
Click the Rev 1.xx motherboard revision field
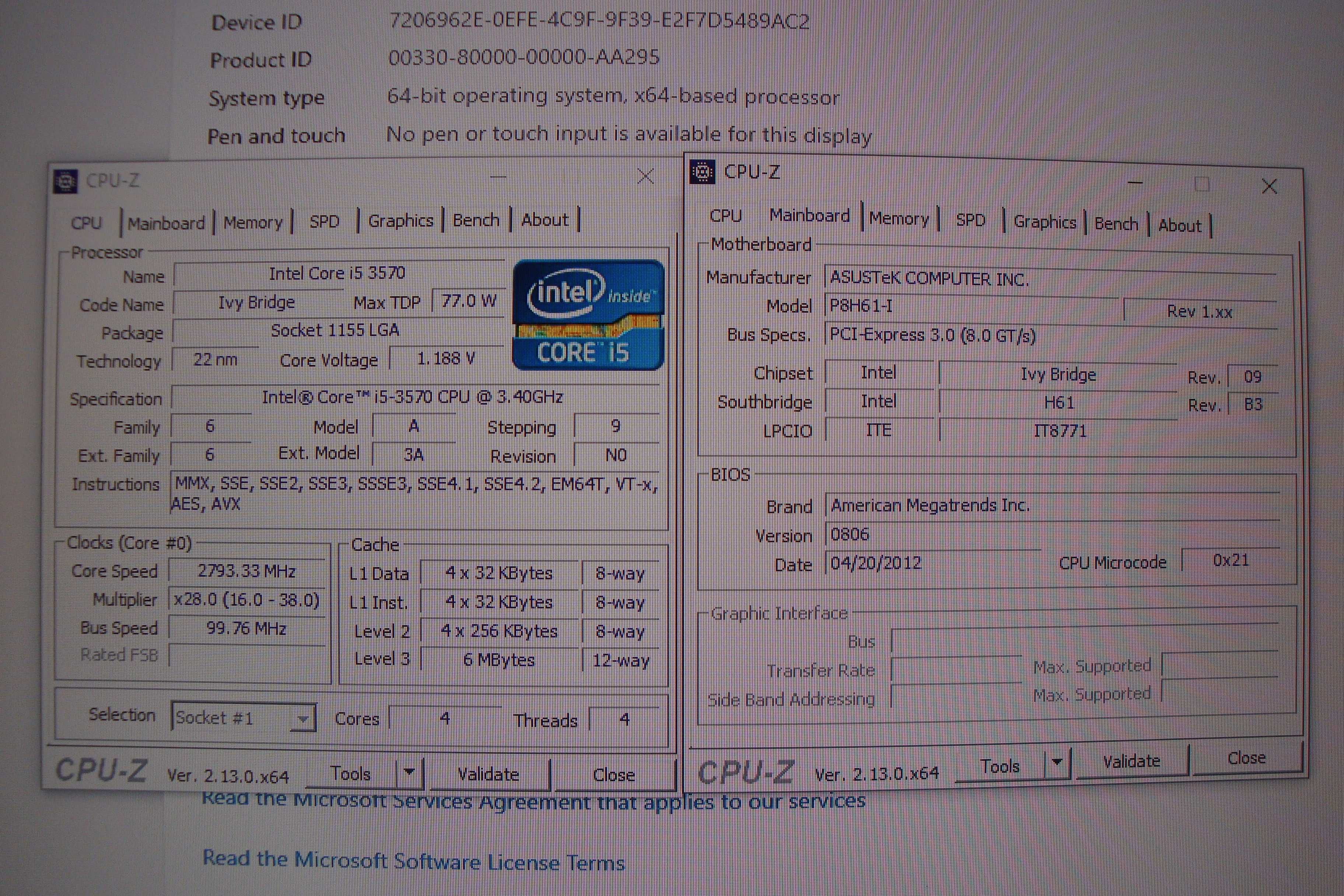[1200, 311]
